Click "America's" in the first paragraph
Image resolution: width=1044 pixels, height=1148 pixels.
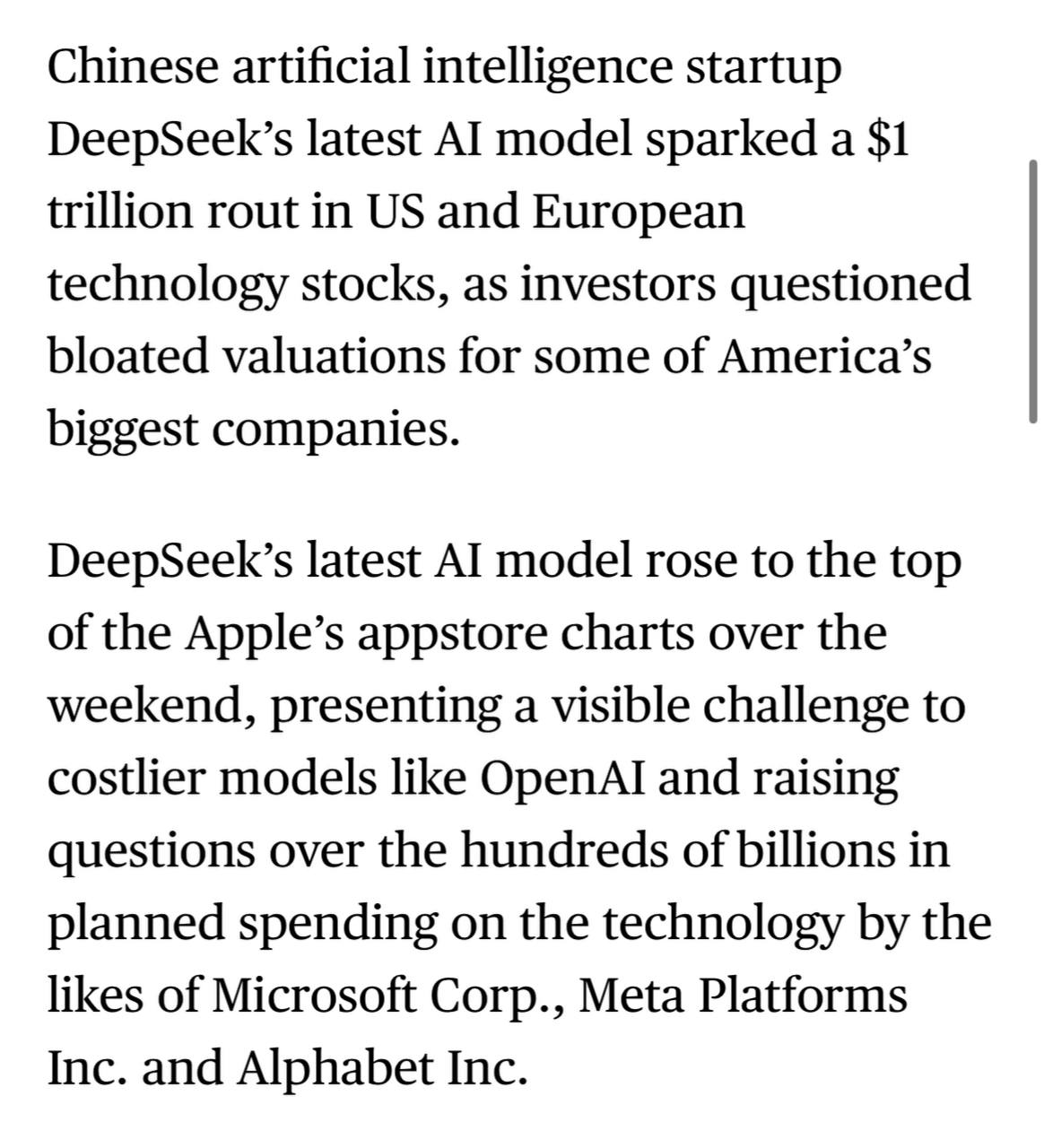coord(824,357)
